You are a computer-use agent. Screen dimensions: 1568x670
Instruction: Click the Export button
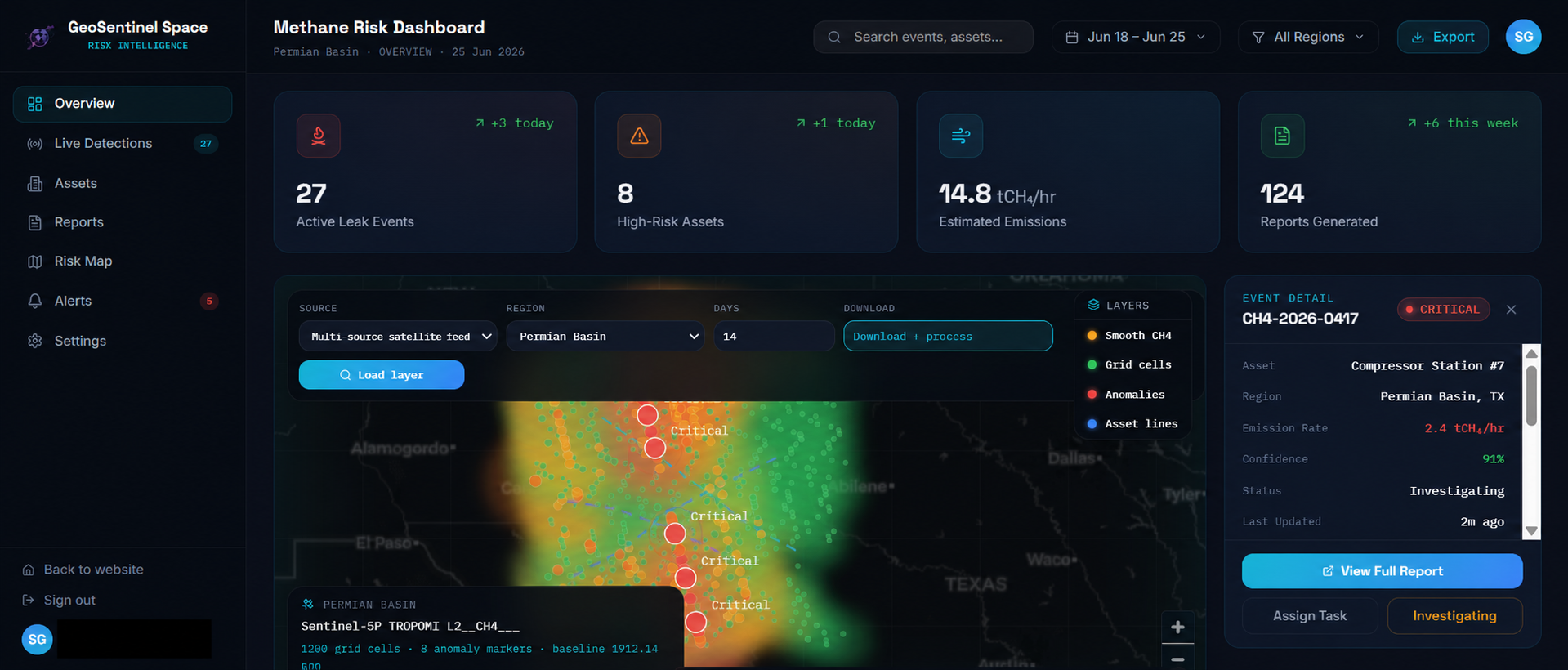coord(1442,37)
